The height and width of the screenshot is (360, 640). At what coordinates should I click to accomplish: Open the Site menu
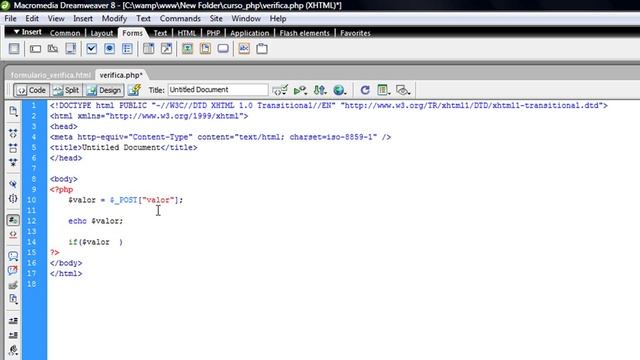click(216, 19)
